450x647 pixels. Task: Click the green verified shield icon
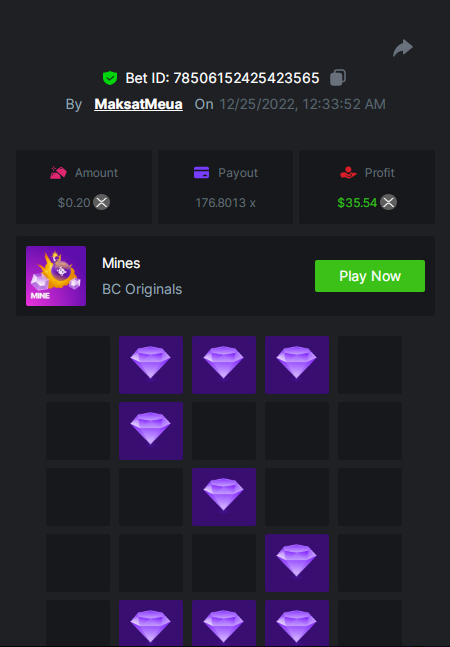pos(110,78)
